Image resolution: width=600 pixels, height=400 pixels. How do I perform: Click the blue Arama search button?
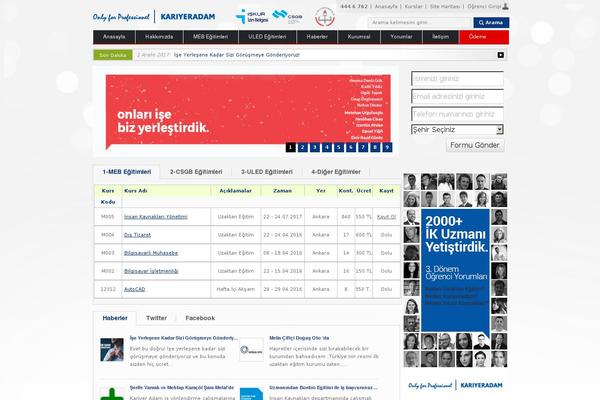pyautogui.click(x=491, y=23)
